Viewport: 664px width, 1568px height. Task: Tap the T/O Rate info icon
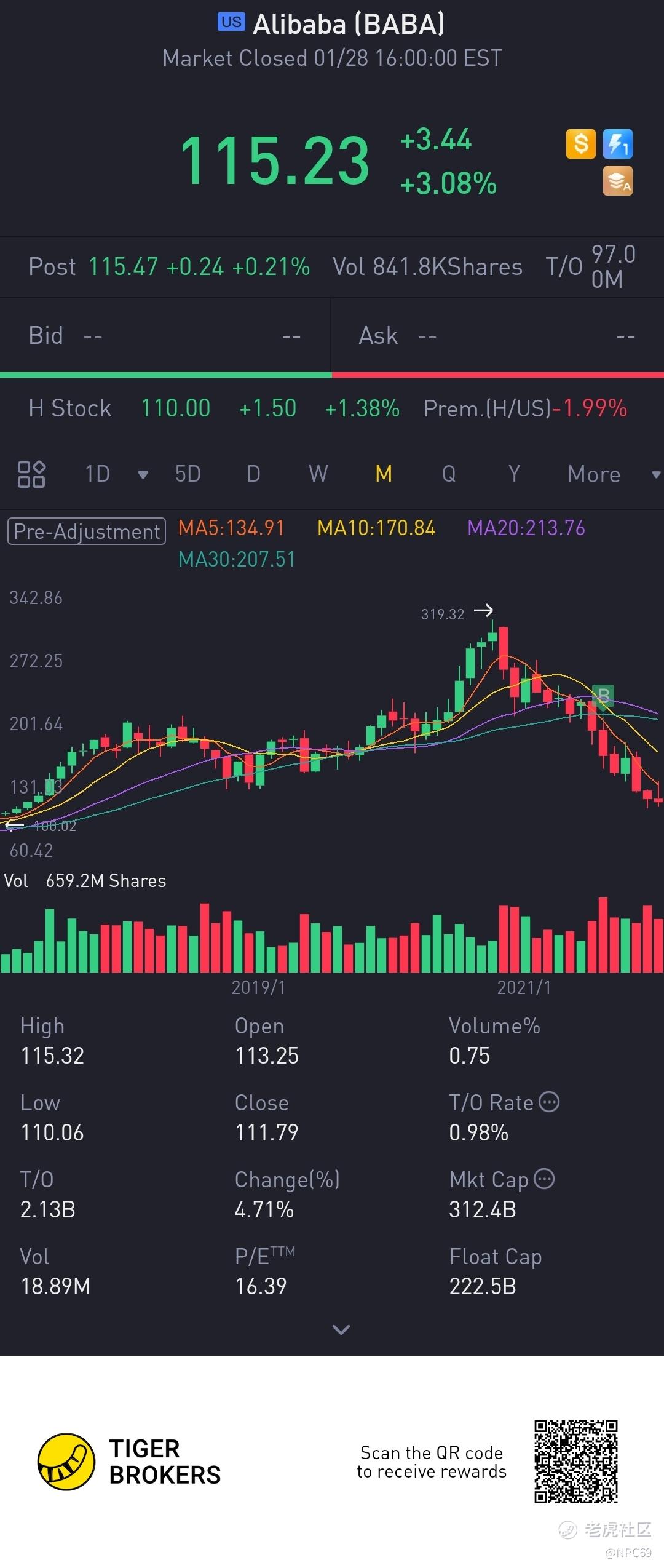coord(549,1102)
